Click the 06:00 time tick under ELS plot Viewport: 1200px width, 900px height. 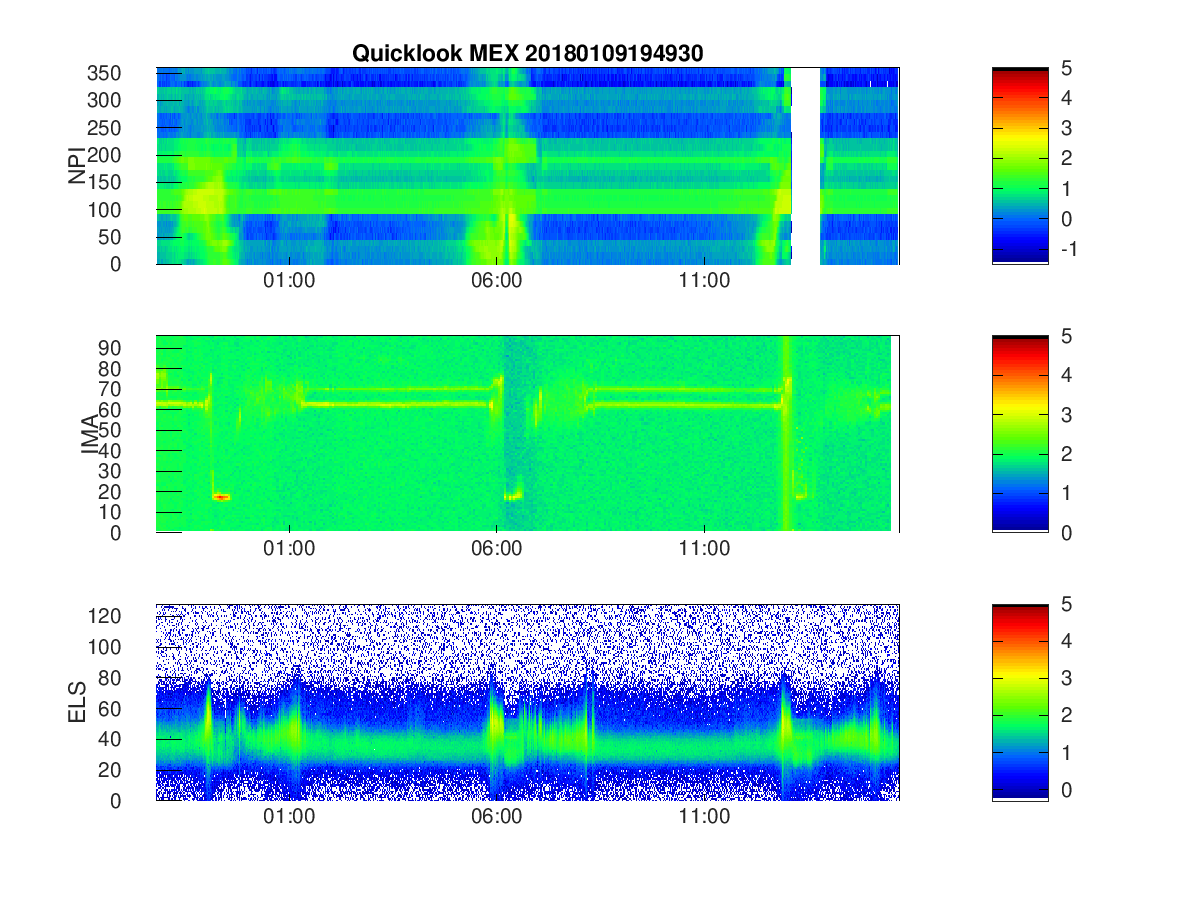[x=497, y=817]
